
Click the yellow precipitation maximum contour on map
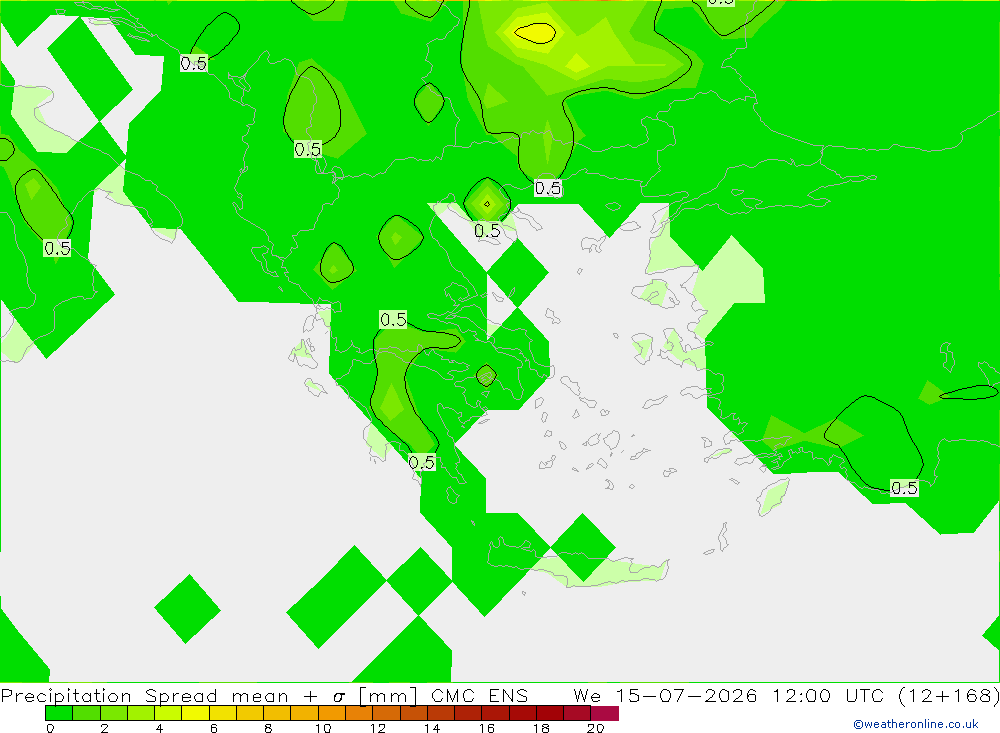click(536, 33)
